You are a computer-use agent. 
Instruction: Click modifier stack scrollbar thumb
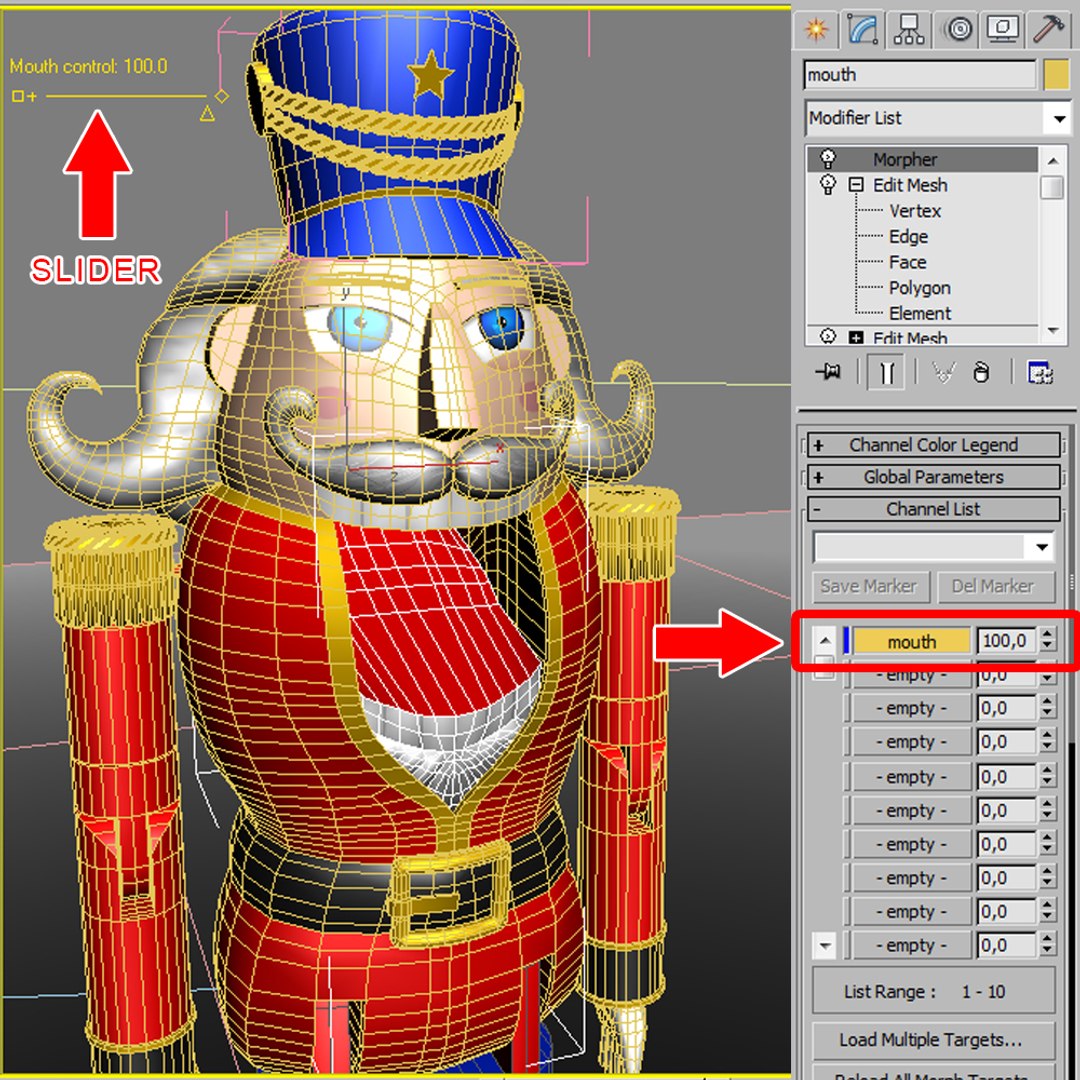[x=1052, y=187]
